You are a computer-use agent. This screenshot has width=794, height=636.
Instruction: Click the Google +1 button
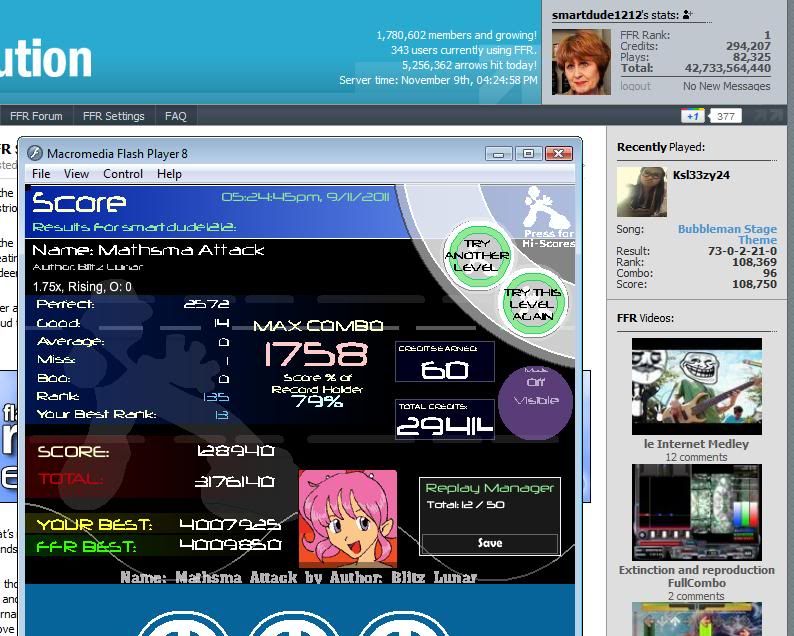(693, 116)
